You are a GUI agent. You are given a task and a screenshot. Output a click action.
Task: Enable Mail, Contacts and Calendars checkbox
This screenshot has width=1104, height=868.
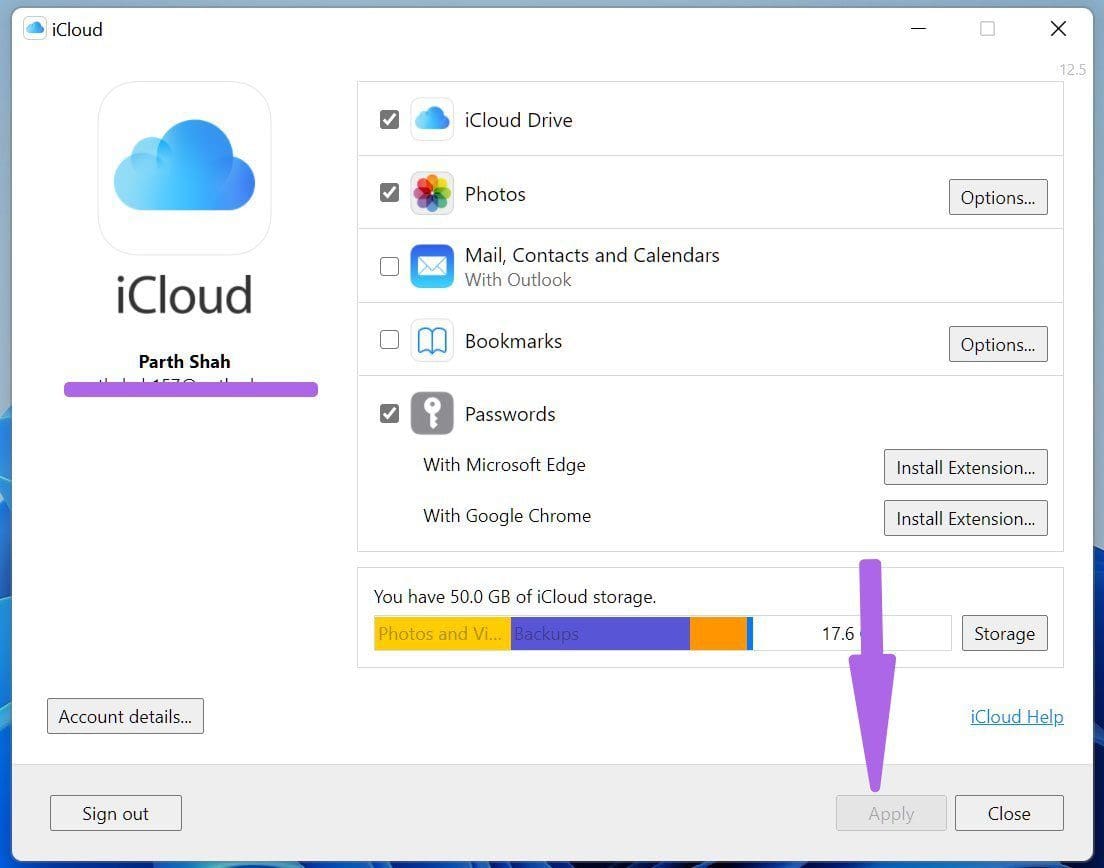click(x=389, y=266)
